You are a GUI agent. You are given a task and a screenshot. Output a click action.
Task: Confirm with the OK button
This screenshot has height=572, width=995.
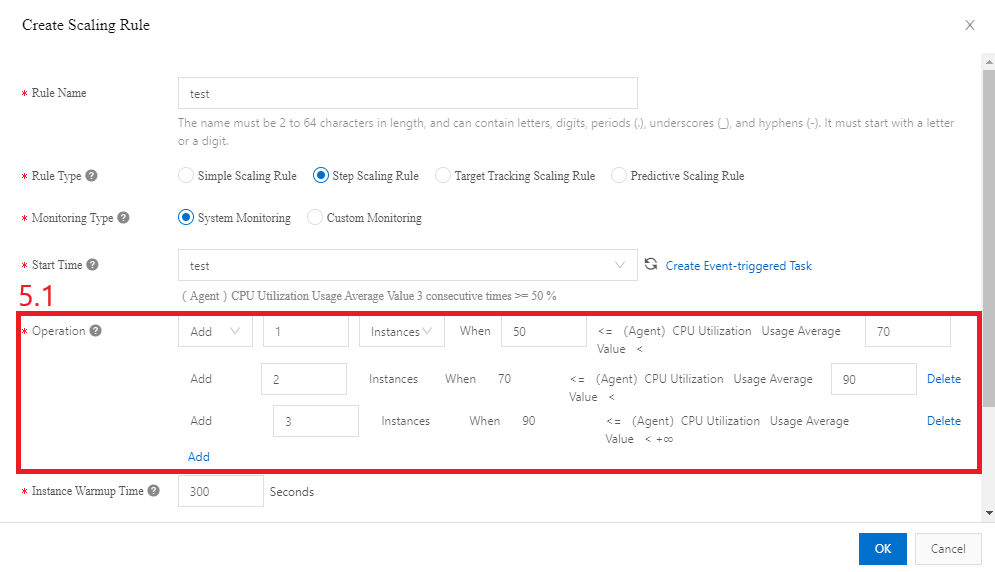(x=882, y=549)
